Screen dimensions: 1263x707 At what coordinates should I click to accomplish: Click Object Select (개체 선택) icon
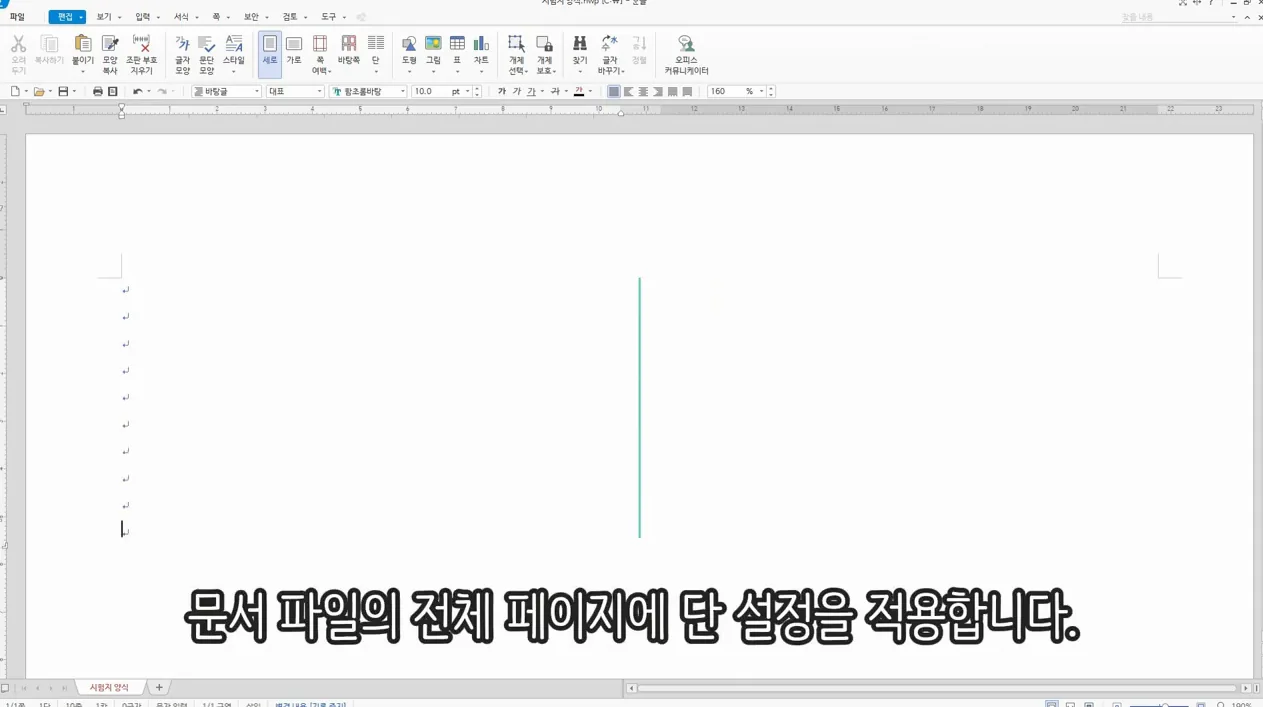[516, 43]
